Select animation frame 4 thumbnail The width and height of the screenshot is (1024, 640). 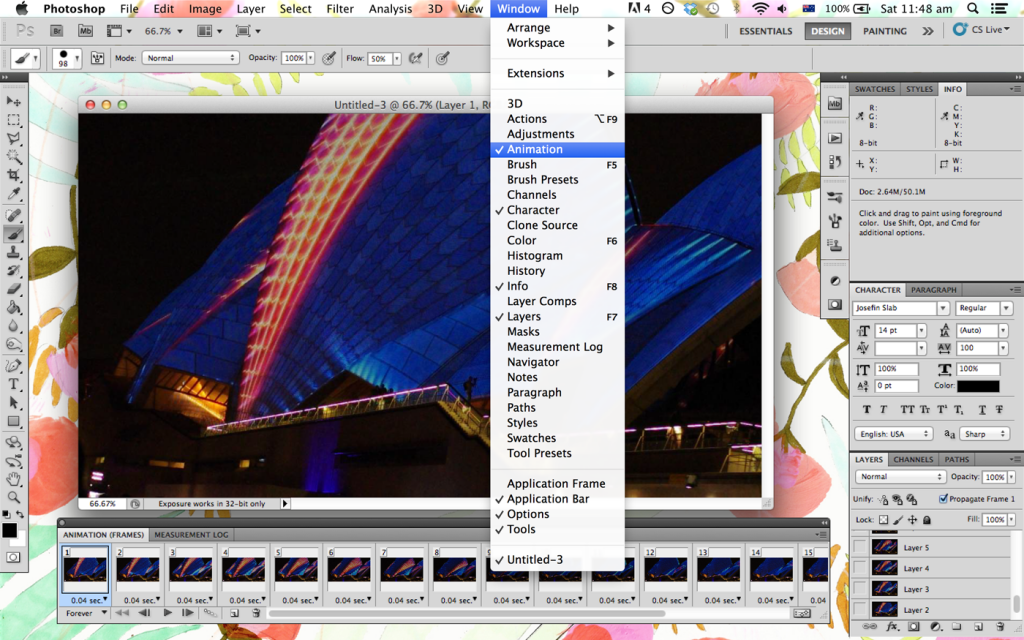click(241, 570)
